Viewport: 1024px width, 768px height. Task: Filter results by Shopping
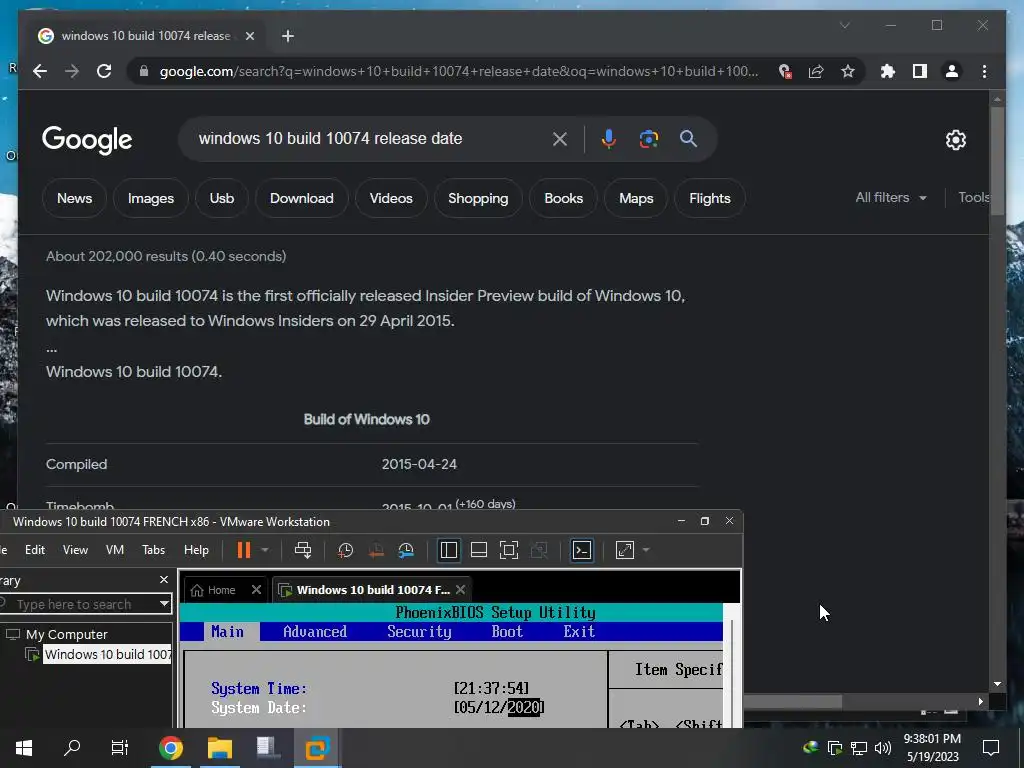478,198
